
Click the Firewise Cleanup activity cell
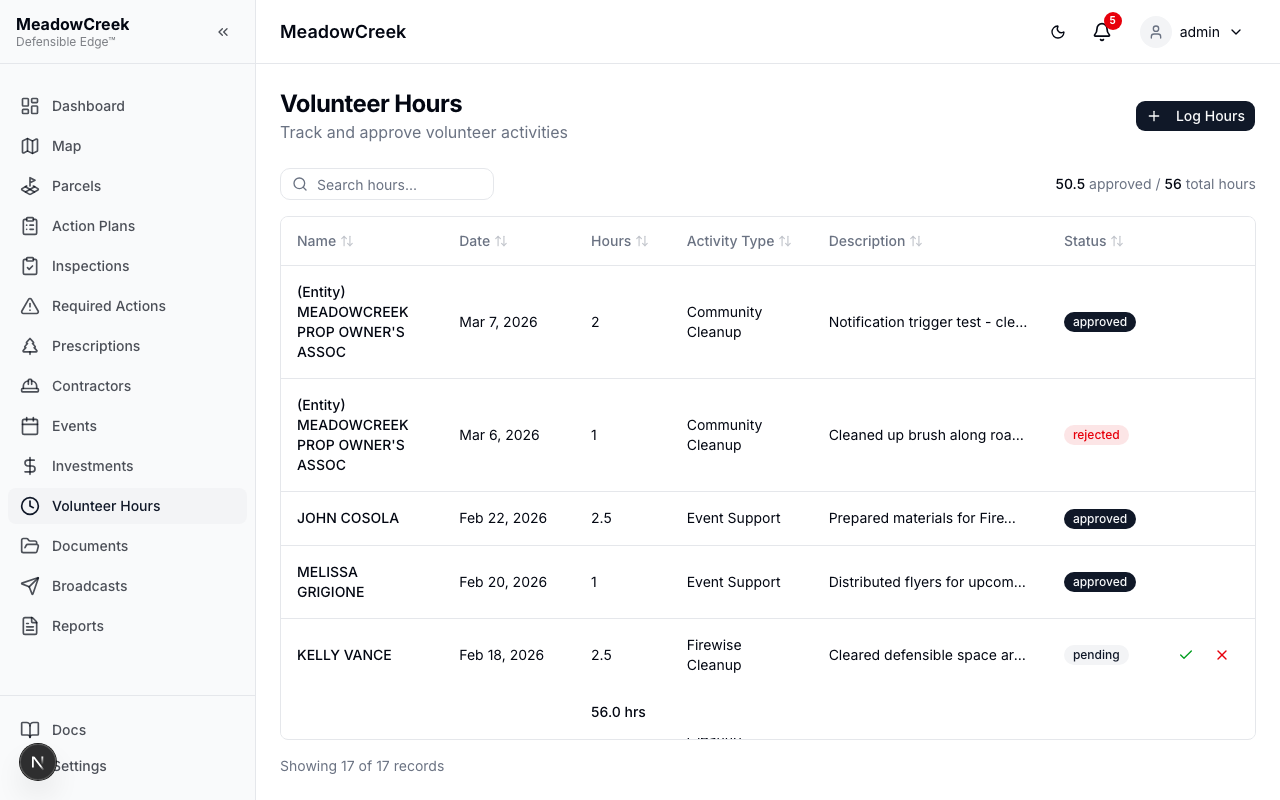click(x=714, y=655)
